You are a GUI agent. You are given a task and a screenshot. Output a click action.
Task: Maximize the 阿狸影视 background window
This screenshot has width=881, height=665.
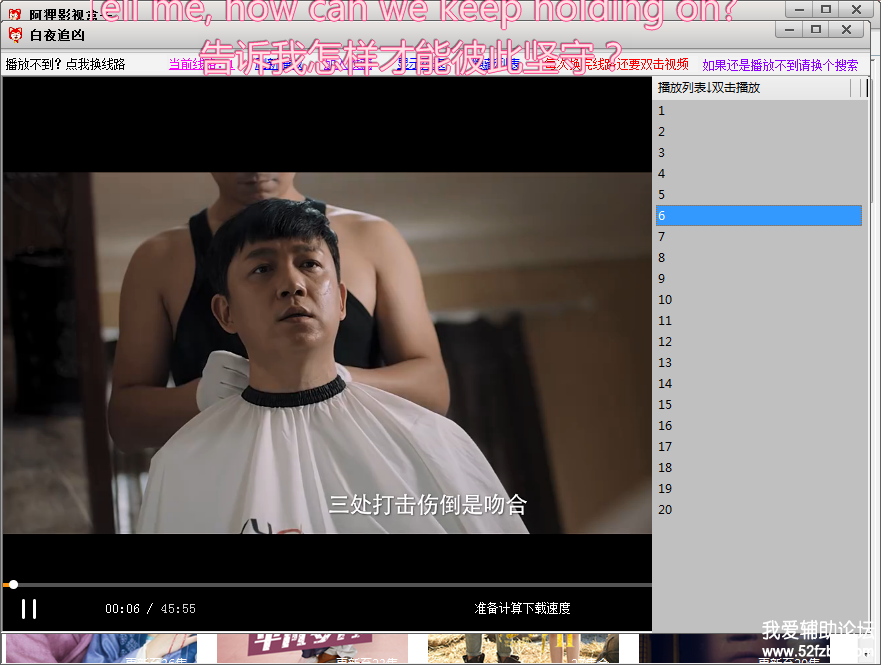(825, 9)
